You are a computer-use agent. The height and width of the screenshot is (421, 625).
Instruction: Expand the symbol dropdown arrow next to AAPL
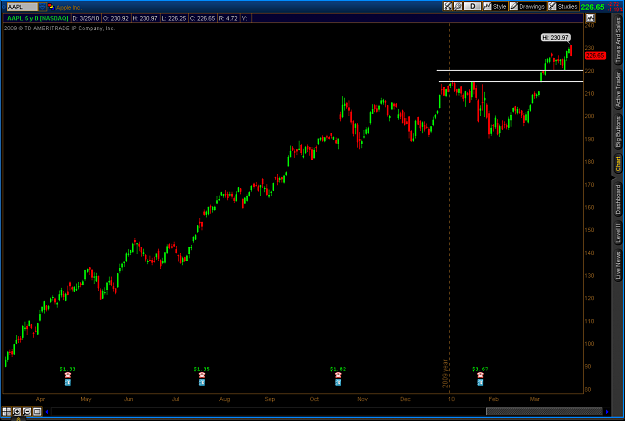[x=43, y=7]
